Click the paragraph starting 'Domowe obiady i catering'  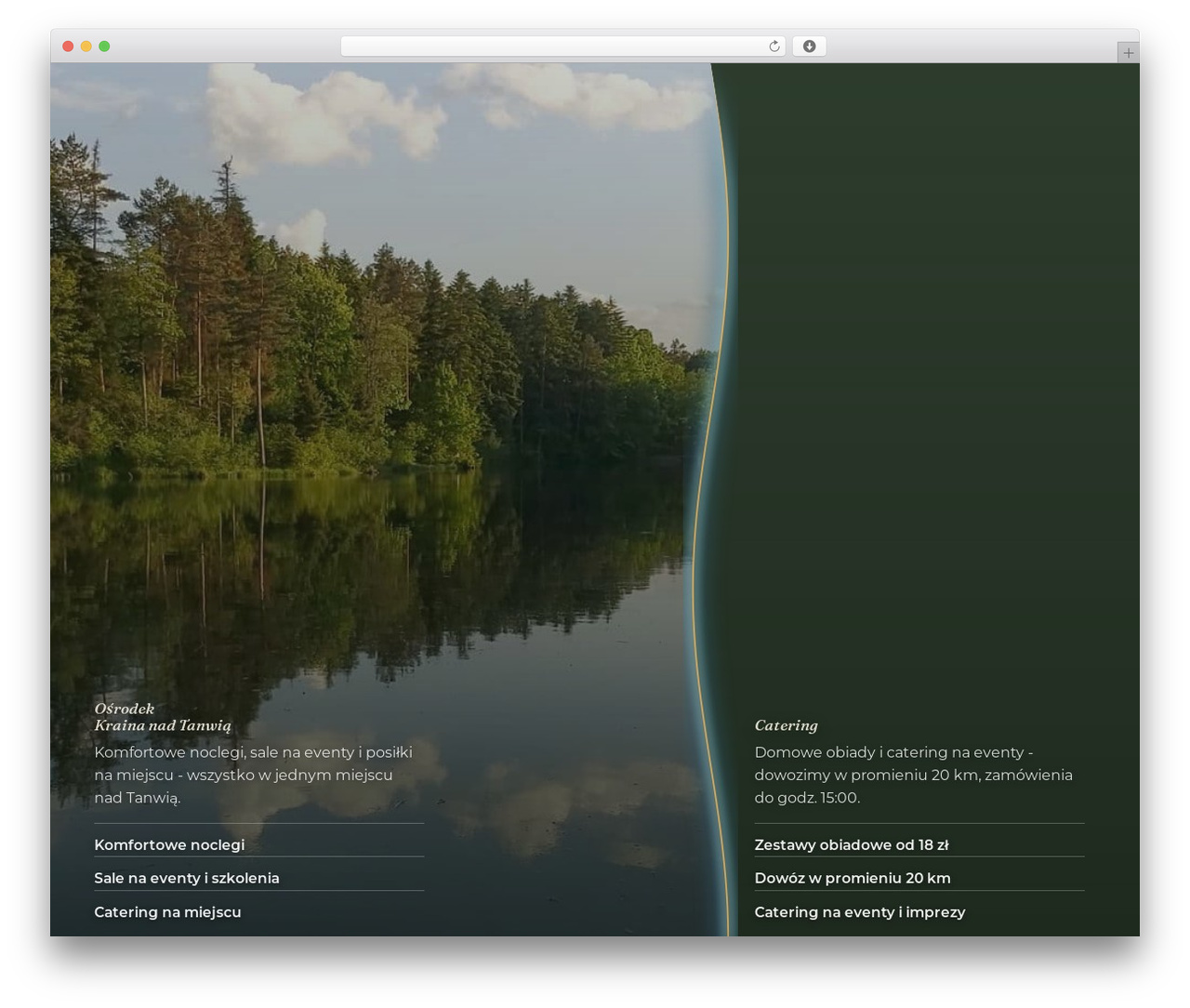tap(913, 775)
